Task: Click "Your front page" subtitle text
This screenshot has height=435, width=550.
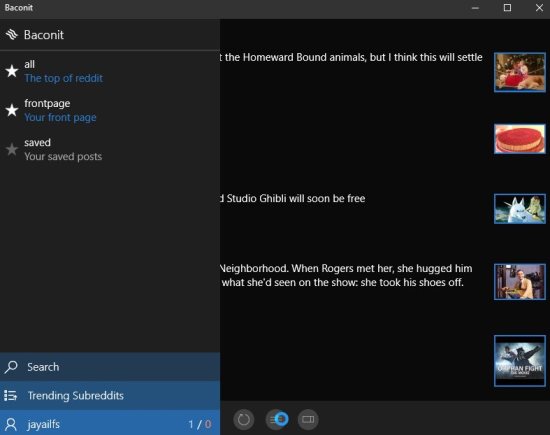Action: coord(60,118)
